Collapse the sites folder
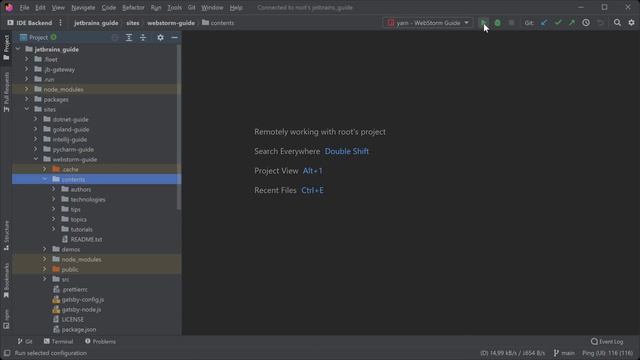This screenshot has width=640, height=360. click(x=27, y=109)
